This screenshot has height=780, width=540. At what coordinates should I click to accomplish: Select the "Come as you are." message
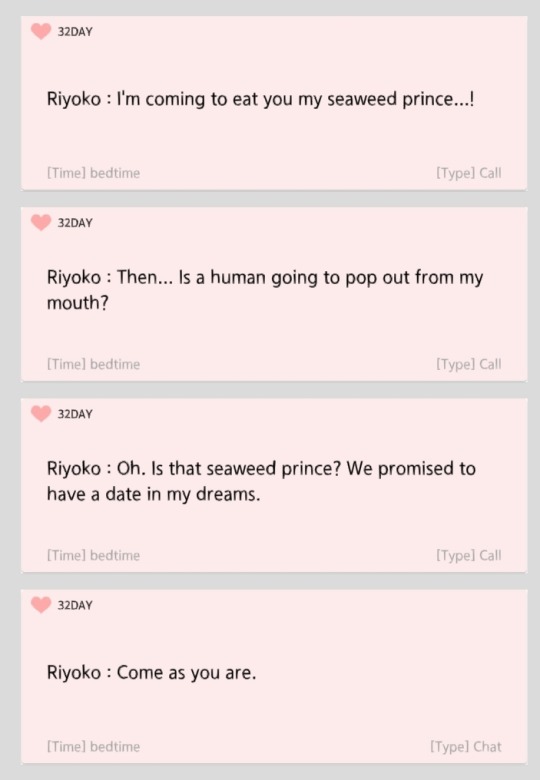pyautogui.click(x=151, y=673)
